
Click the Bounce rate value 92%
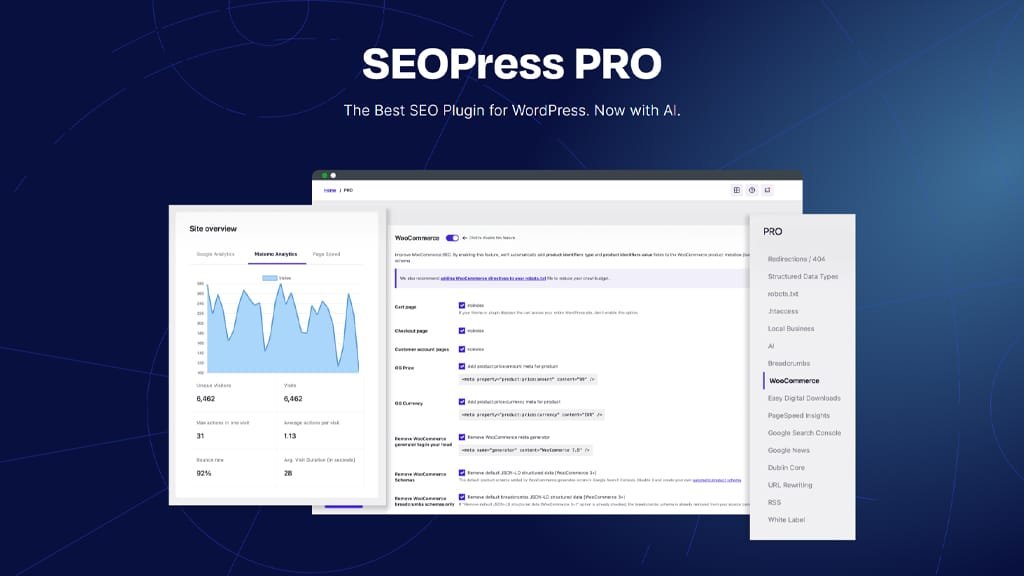[204, 473]
